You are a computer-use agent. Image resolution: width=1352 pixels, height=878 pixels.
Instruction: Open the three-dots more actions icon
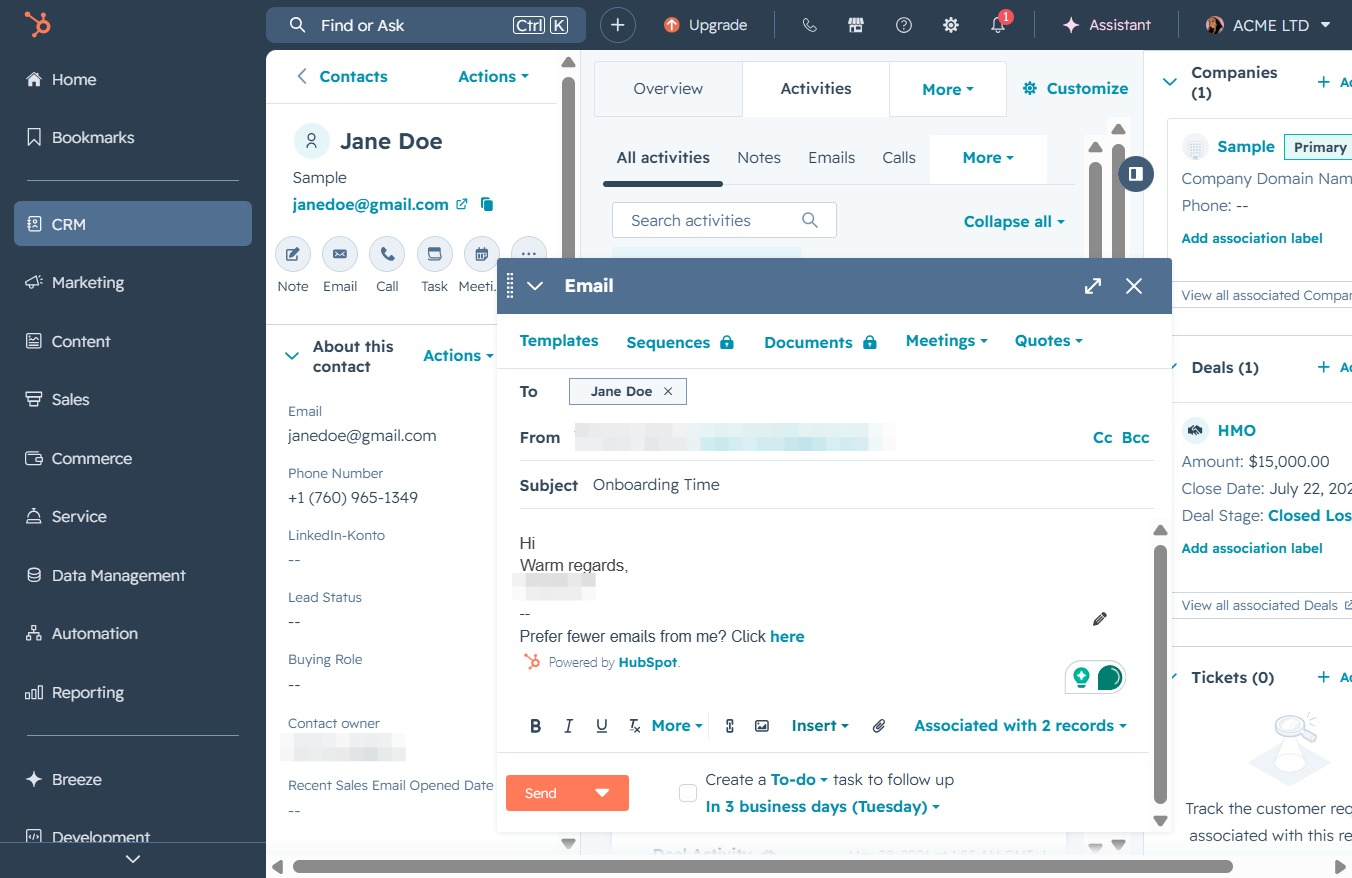[528, 254]
